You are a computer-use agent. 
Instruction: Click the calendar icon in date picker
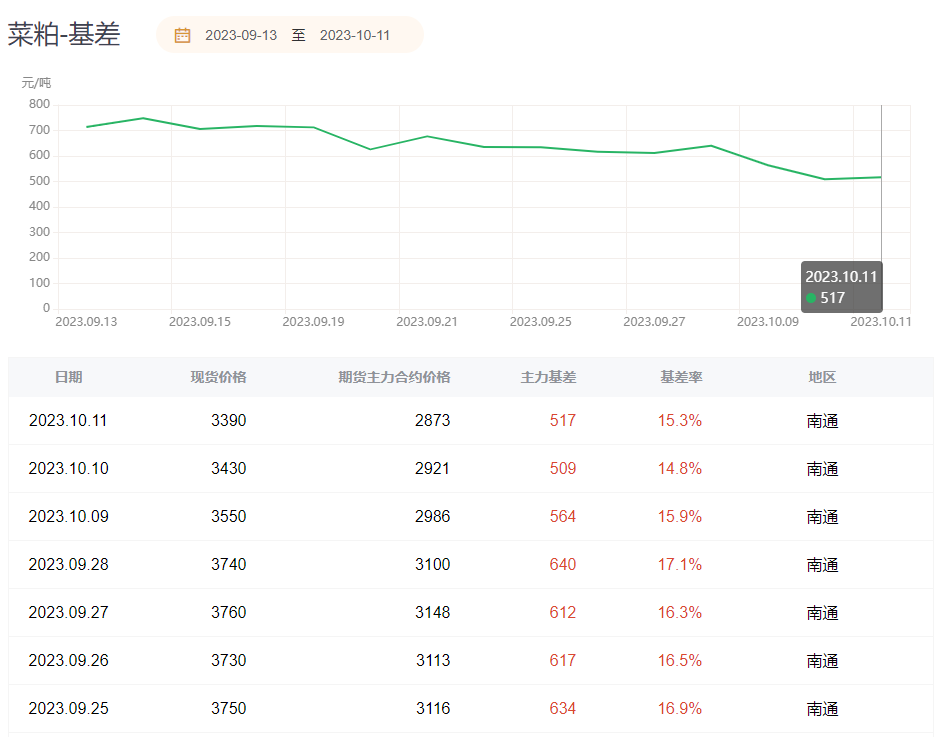point(182,35)
